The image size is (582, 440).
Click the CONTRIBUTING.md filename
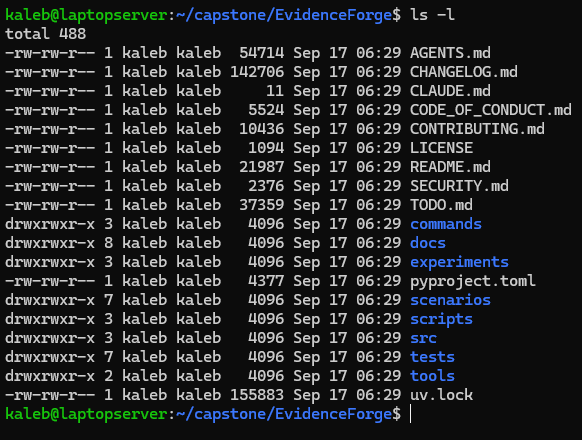(477, 129)
